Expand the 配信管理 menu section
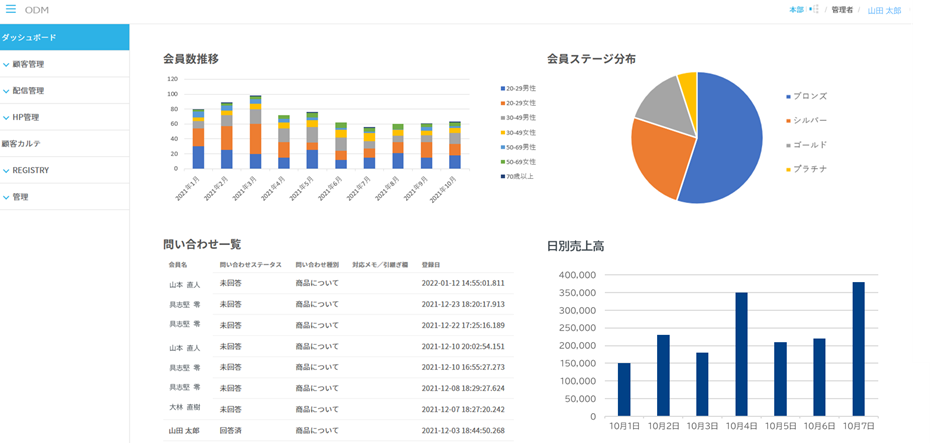 (65, 91)
